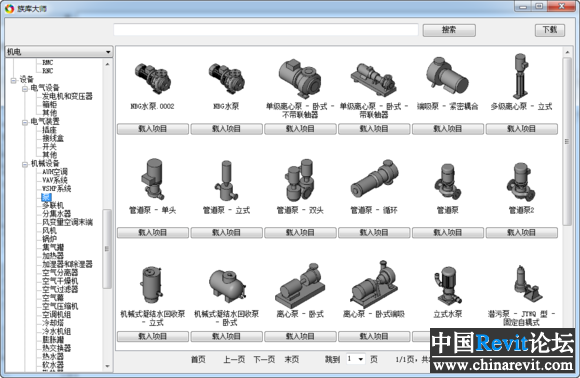Click the 管道泵 单头 model thumbnail
The image size is (580, 378).
(x=152, y=179)
